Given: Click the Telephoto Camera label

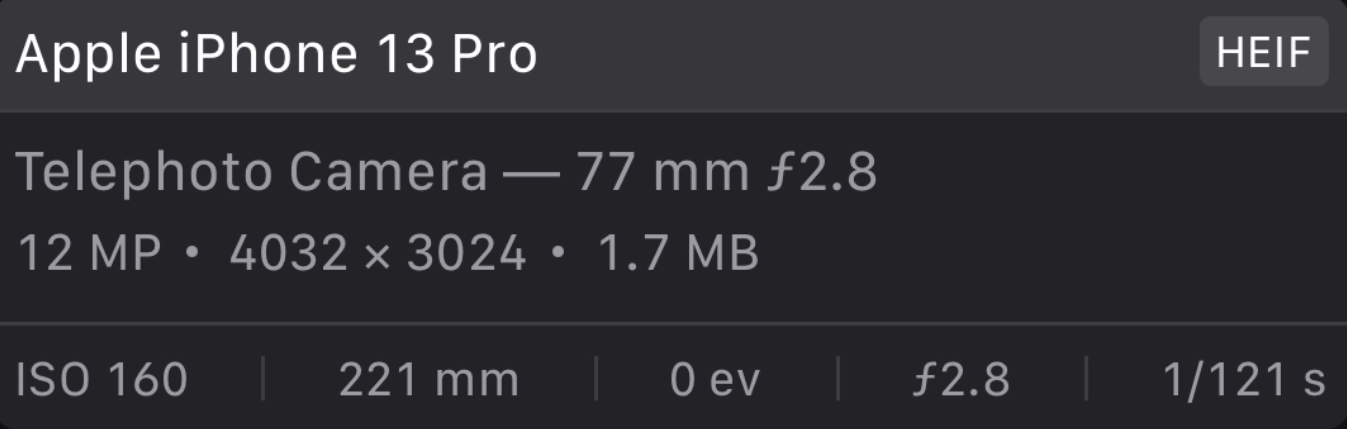Looking at the screenshot, I should click(x=252, y=173).
